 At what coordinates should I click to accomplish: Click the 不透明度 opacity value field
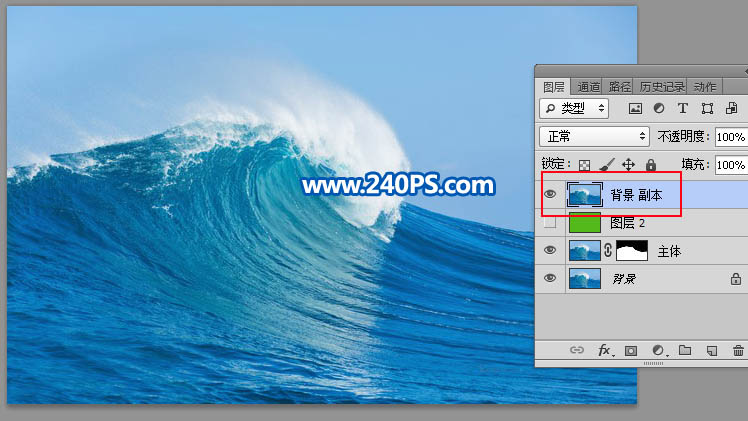(731, 137)
